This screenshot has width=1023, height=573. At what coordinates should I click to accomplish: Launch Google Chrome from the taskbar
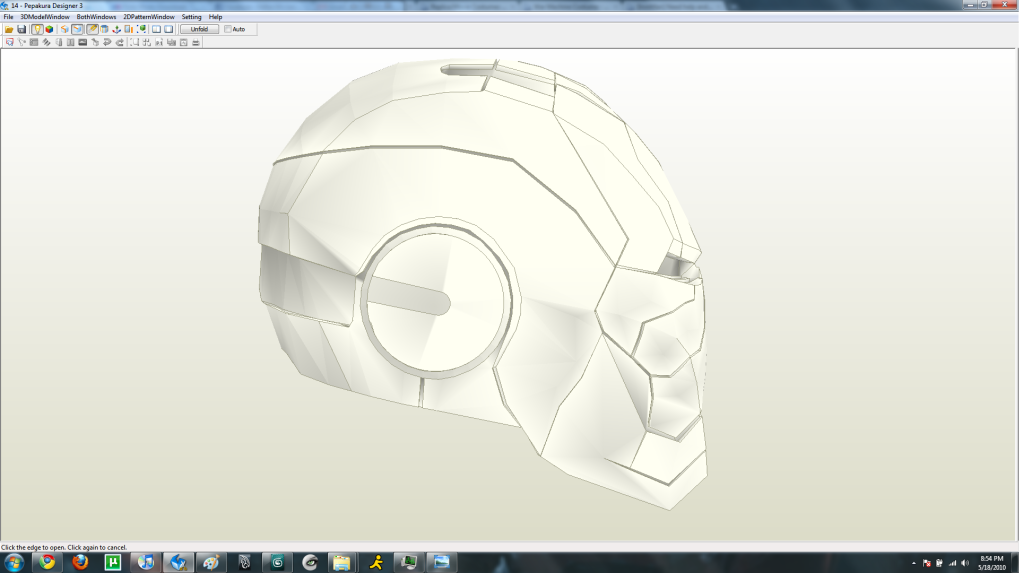[x=47, y=563]
